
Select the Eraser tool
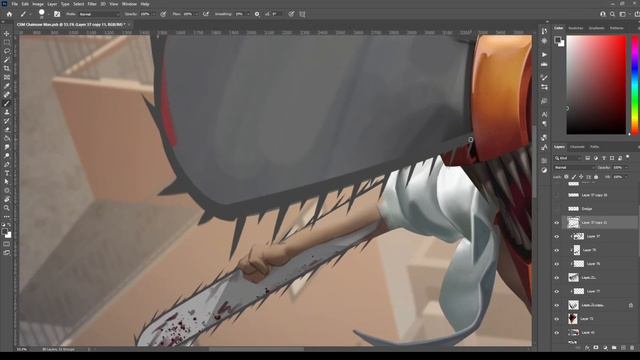click(x=7, y=130)
